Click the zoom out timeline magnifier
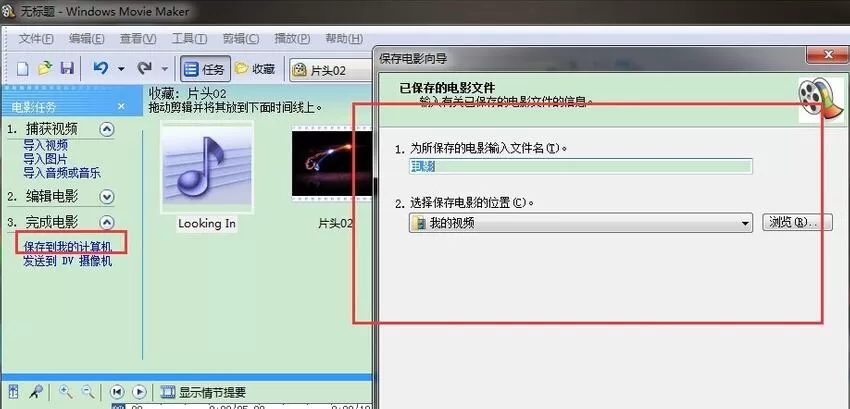Image resolution: width=850 pixels, height=409 pixels. pyautogui.click(x=88, y=392)
